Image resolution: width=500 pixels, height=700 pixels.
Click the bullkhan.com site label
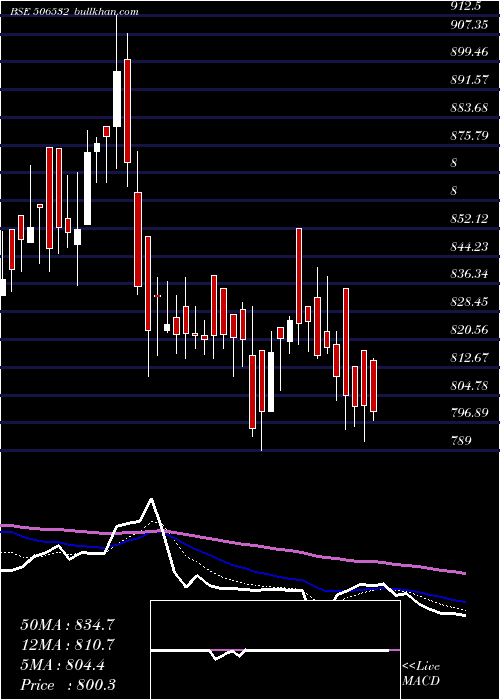pyautogui.click(x=105, y=12)
